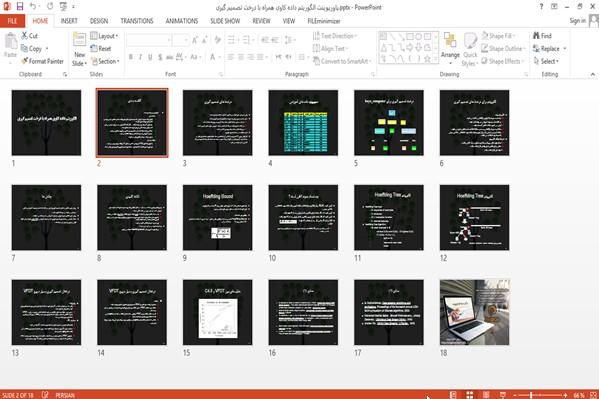Screen dimensions: 599x399
Task: Select the Format Painter tool
Action: 42,61
